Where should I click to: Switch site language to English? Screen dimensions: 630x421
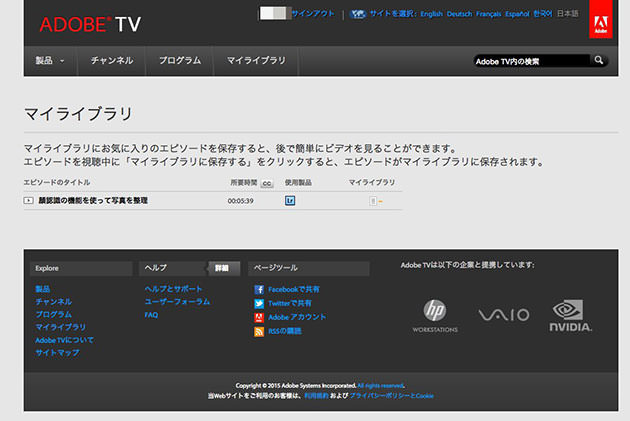(432, 14)
